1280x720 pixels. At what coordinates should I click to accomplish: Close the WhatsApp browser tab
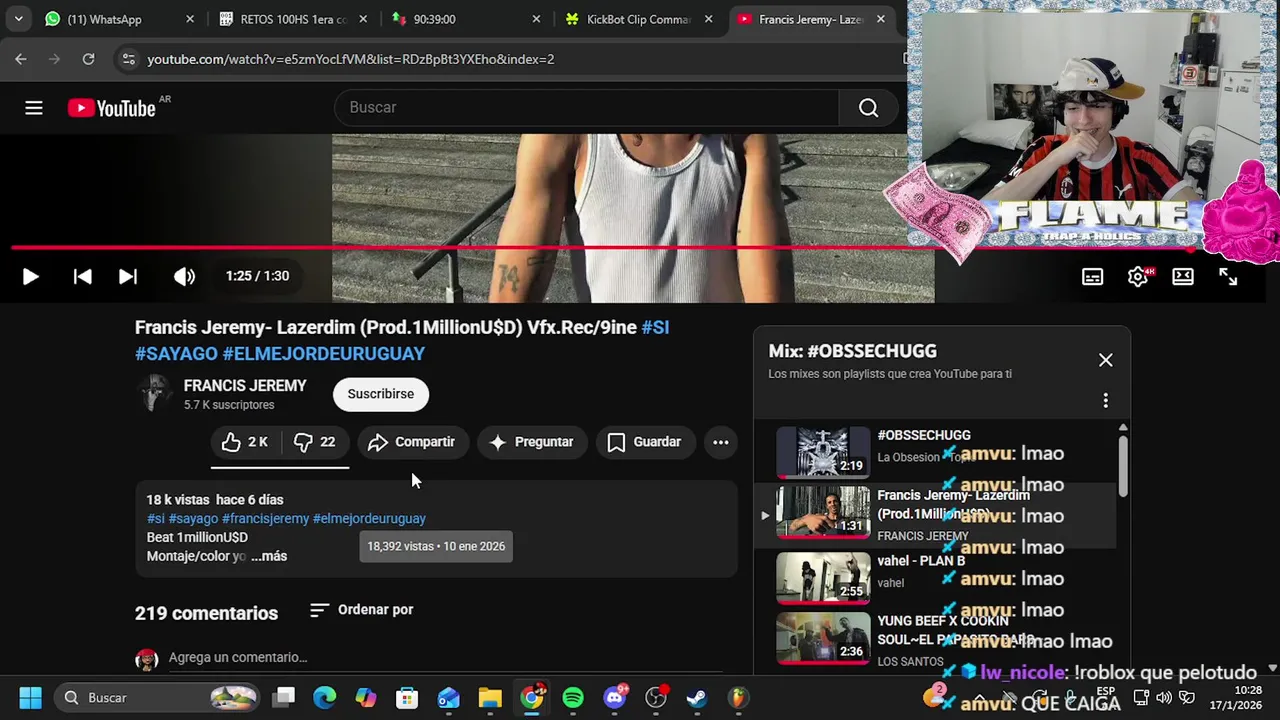click(x=190, y=19)
